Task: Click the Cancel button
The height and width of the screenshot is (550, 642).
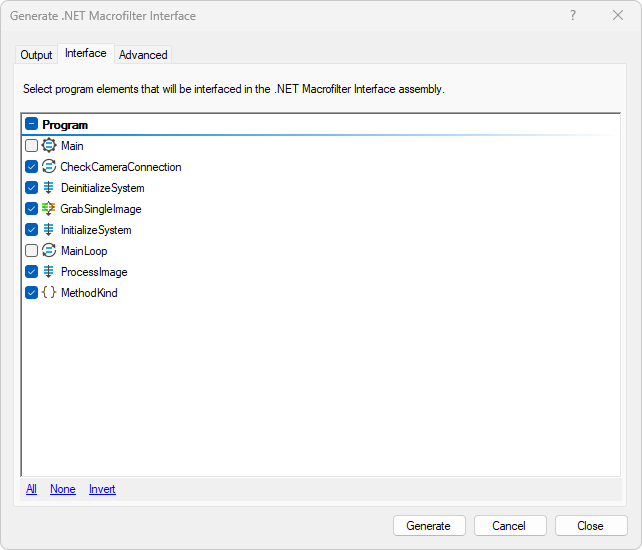Action: click(x=509, y=526)
